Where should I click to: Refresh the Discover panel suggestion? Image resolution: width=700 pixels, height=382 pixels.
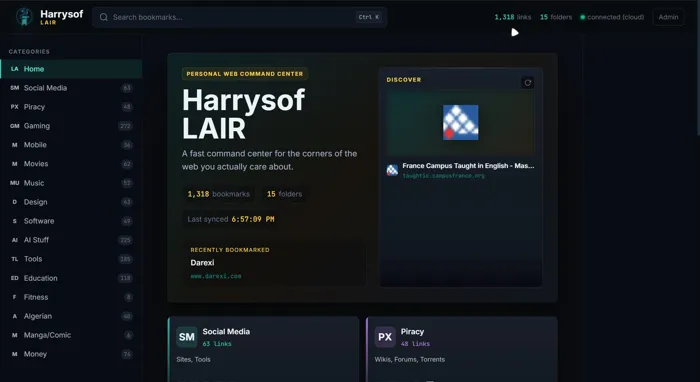point(527,83)
